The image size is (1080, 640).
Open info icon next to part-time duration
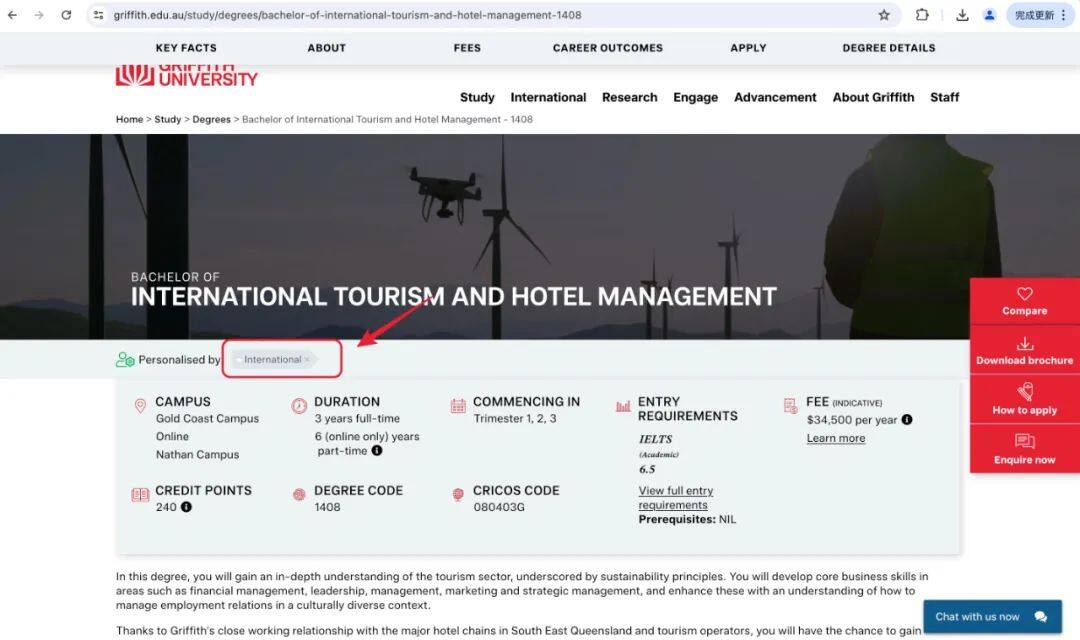[377, 451]
